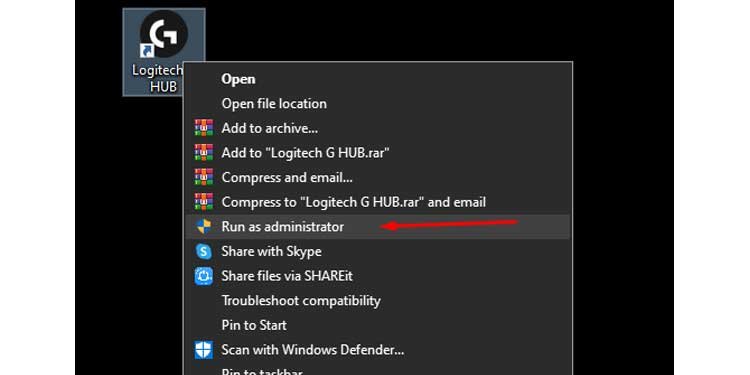Choose the Run as administrator text label

(283, 227)
